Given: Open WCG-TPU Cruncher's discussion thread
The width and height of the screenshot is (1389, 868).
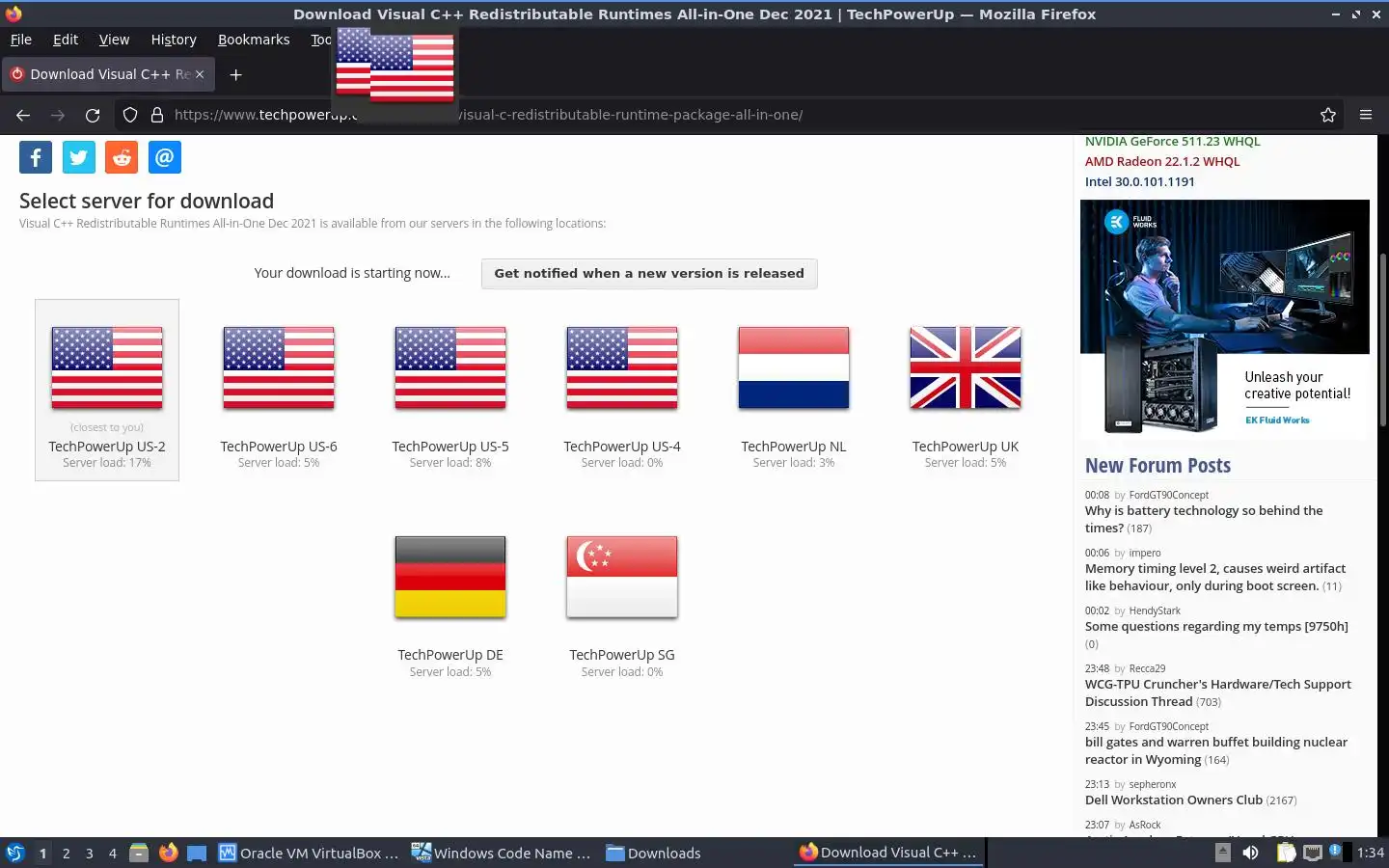Looking at the screenshot, I should tap(1218, 692).
